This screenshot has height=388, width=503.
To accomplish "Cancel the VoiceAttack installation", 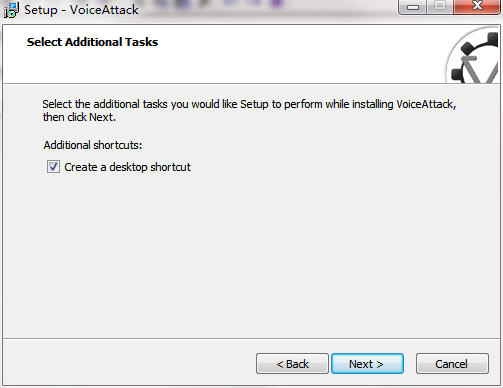I will coord(452,364).
